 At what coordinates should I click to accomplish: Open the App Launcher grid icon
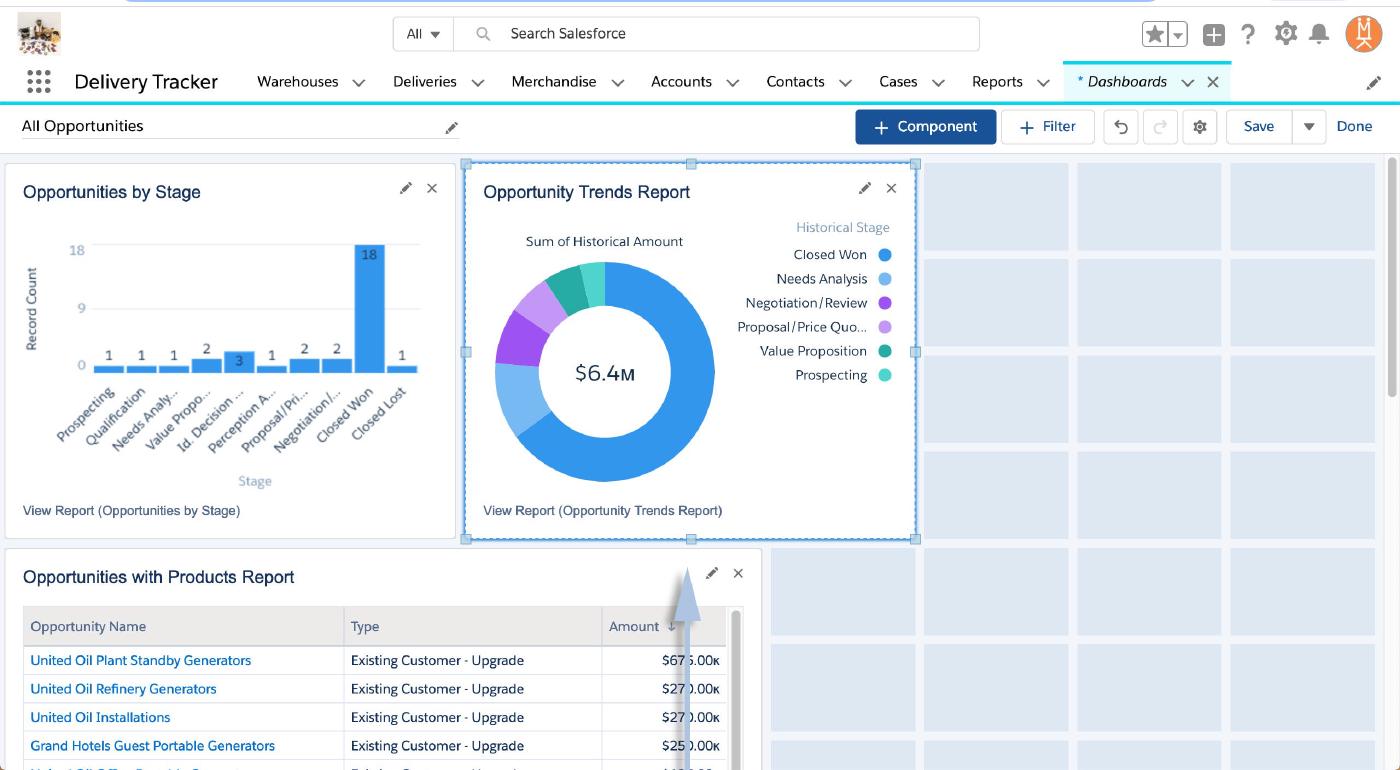(x=38, y=82)
